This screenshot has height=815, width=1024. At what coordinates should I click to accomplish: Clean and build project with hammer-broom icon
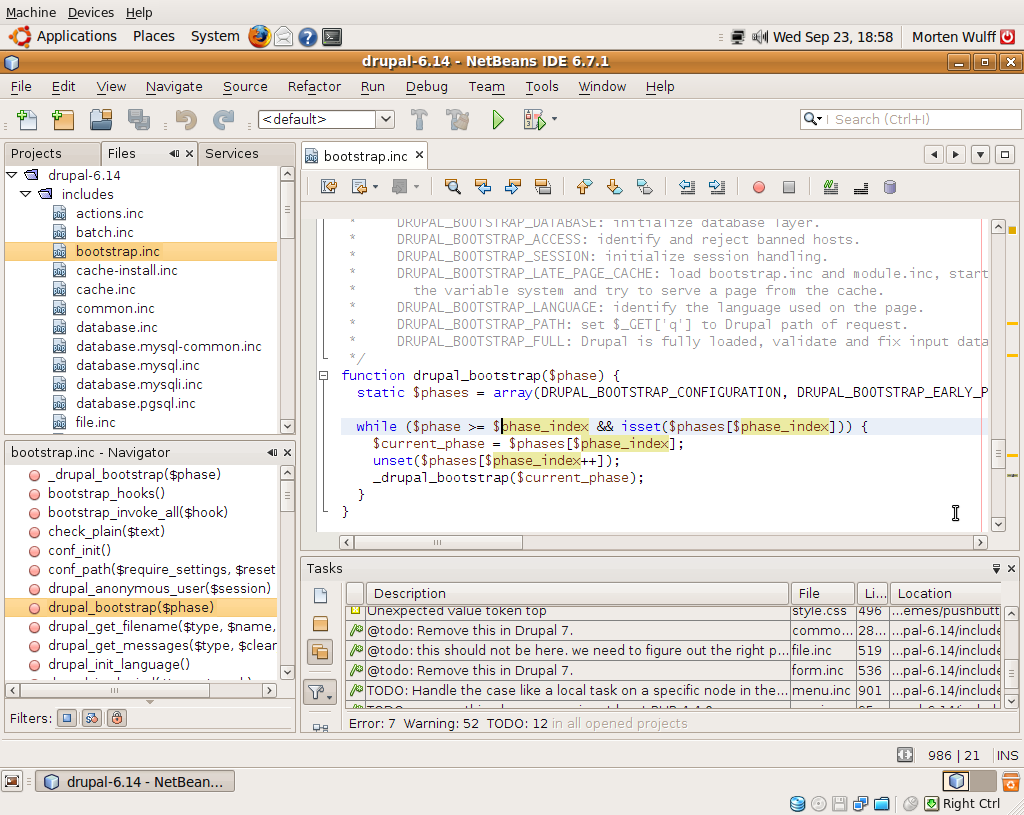(457, 120)
